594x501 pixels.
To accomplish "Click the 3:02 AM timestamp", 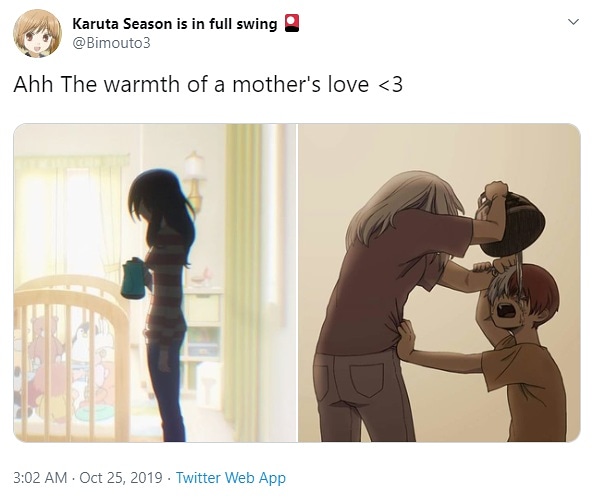I will [40, 478].
